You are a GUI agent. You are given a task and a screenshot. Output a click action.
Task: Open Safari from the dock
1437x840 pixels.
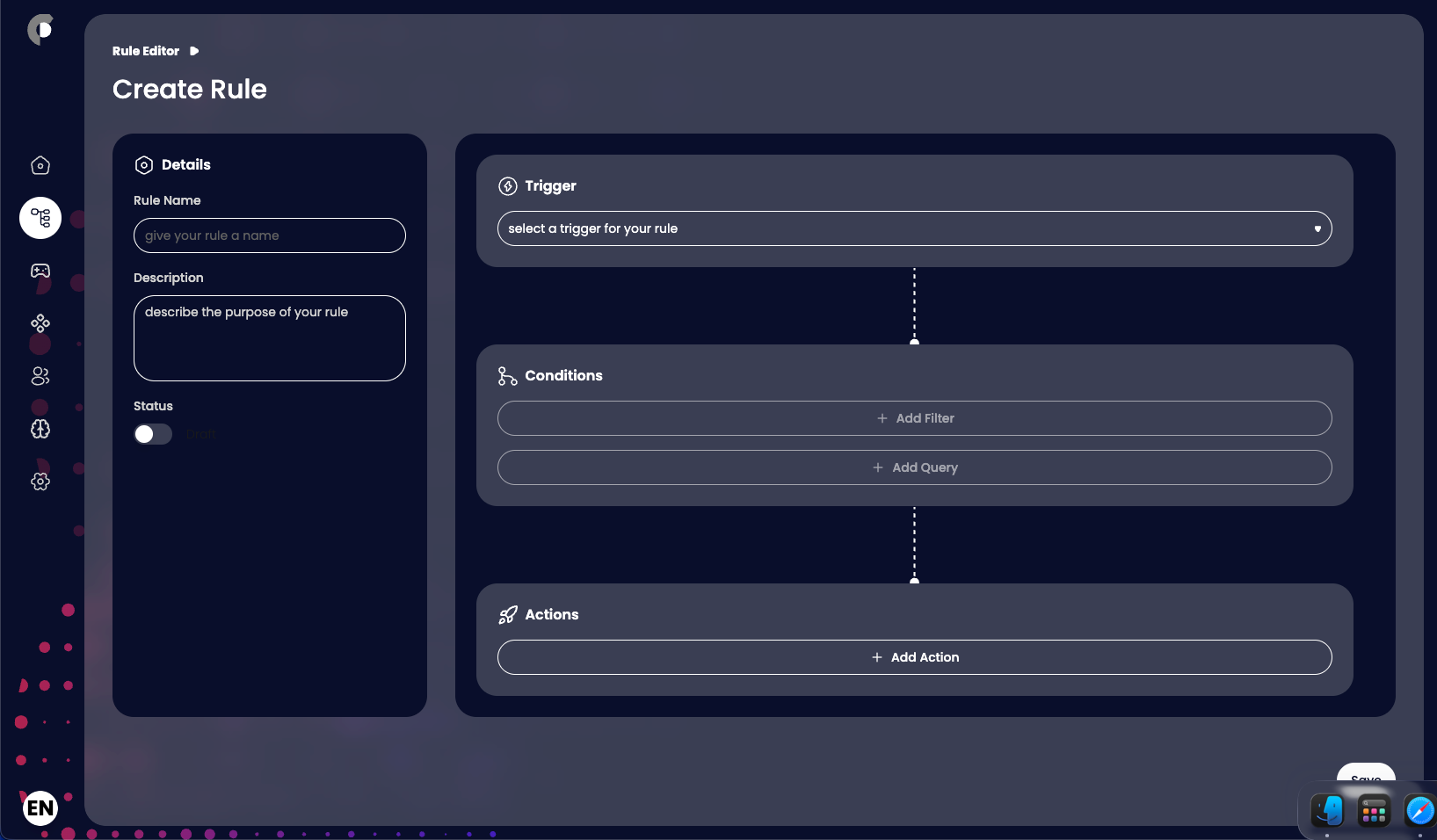[x=1420, y=811]
